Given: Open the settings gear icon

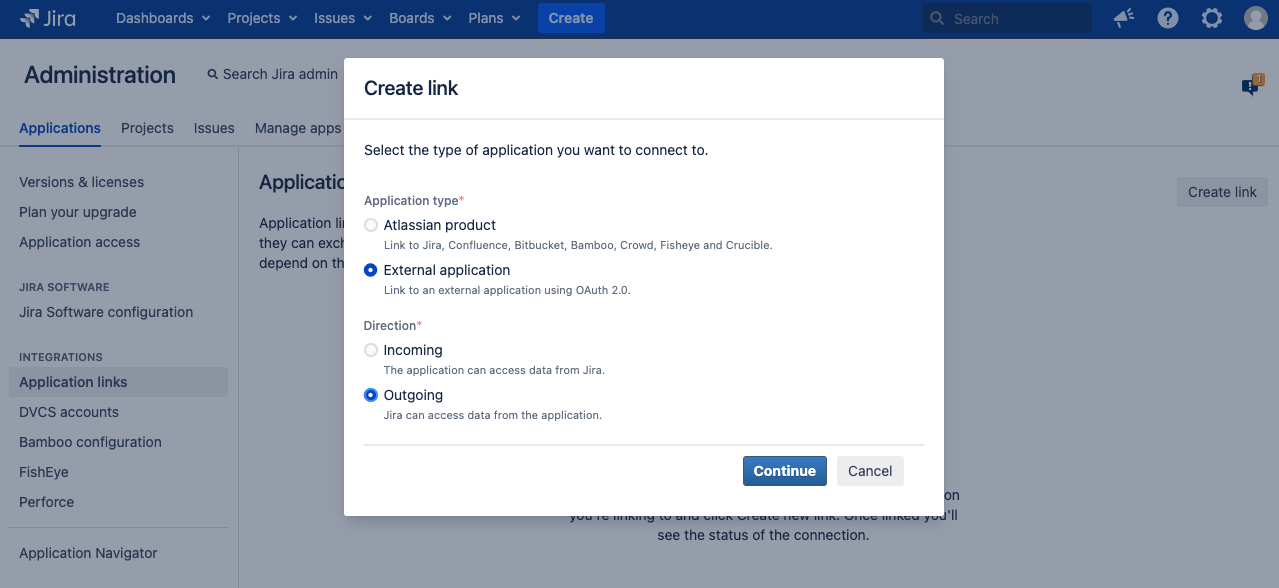Looking at the screenshot, I should 1212,18.
